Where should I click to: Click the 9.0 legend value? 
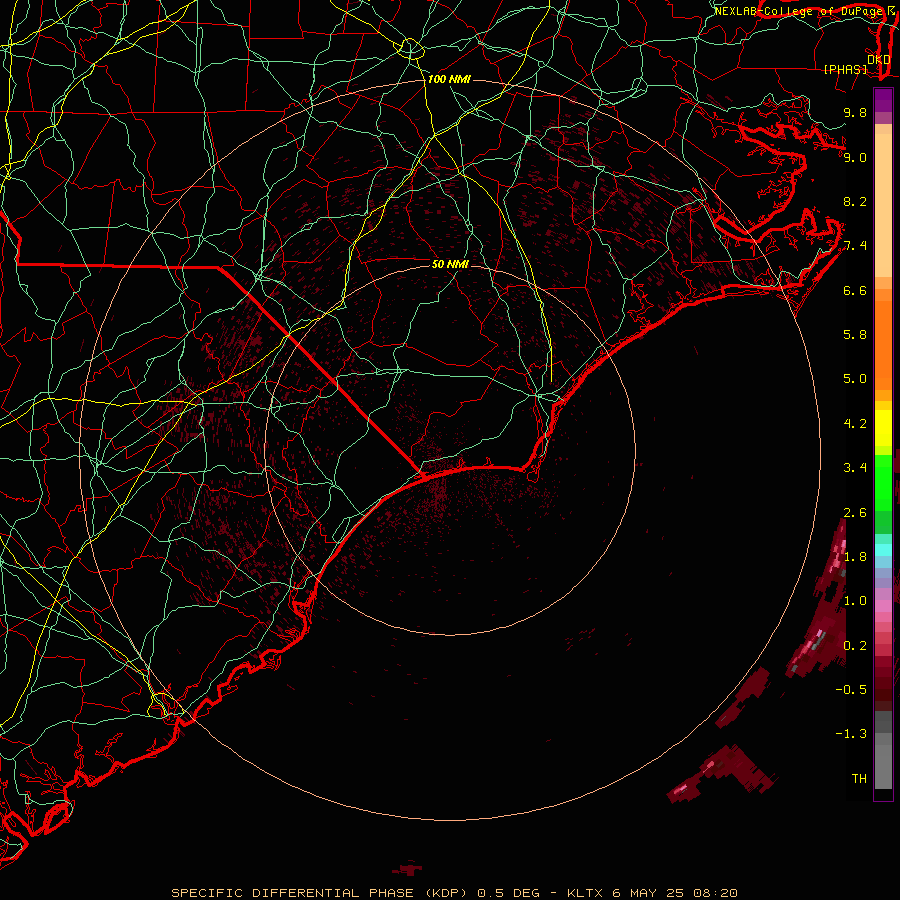855,157
